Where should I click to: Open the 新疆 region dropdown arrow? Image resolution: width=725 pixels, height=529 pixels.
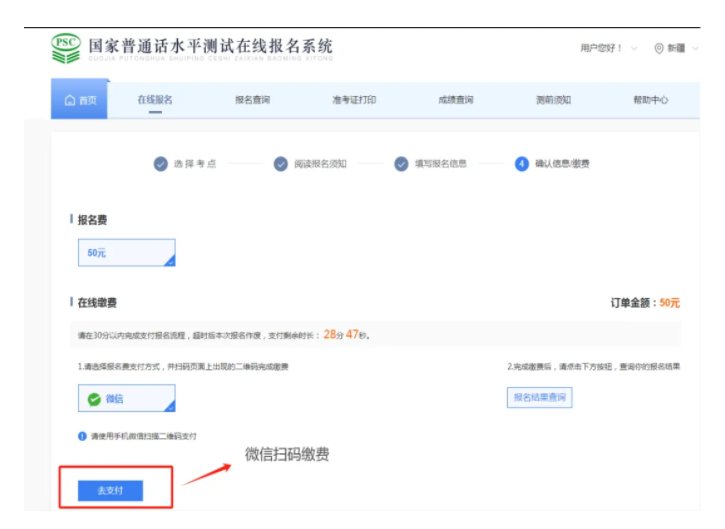695,48
